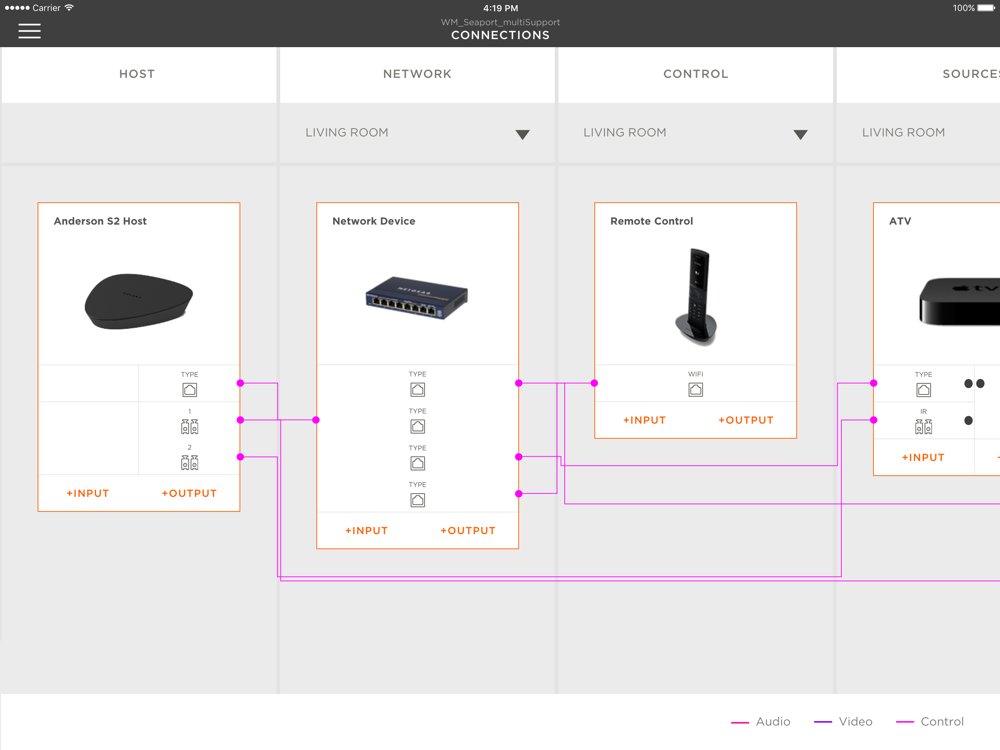Select the Remote Control device image
This screenshot has height=750, width=1000.
pos(696,297)
